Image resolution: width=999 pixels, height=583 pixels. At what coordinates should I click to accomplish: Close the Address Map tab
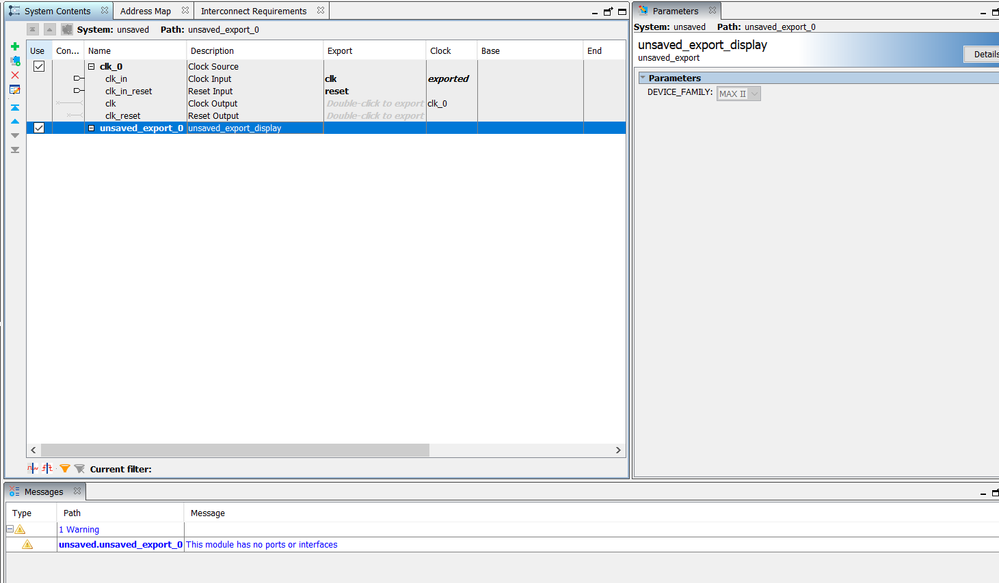point(185,10)
